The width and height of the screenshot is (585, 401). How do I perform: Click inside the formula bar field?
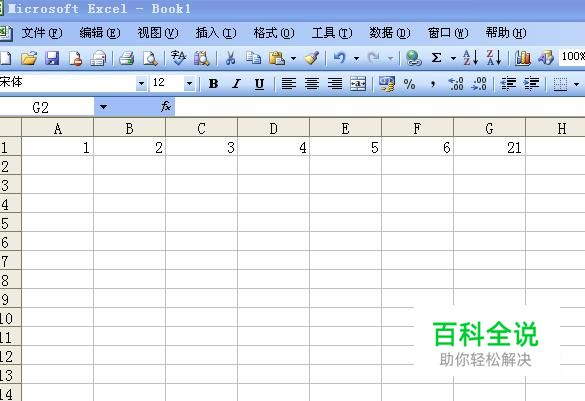pyautogui.click(x=380, y=107)
